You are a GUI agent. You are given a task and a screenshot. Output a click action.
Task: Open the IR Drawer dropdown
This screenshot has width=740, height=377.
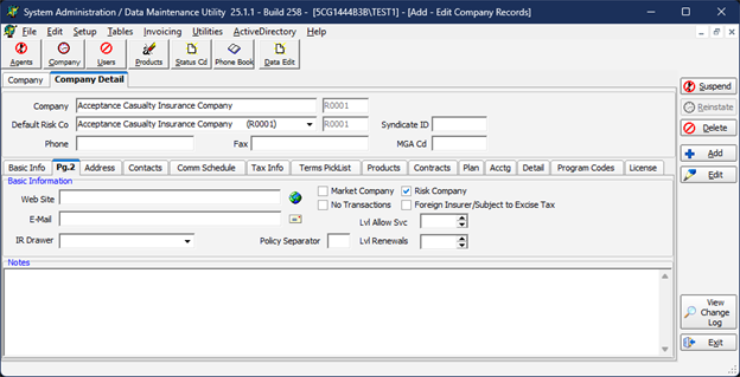coord(188,241)
